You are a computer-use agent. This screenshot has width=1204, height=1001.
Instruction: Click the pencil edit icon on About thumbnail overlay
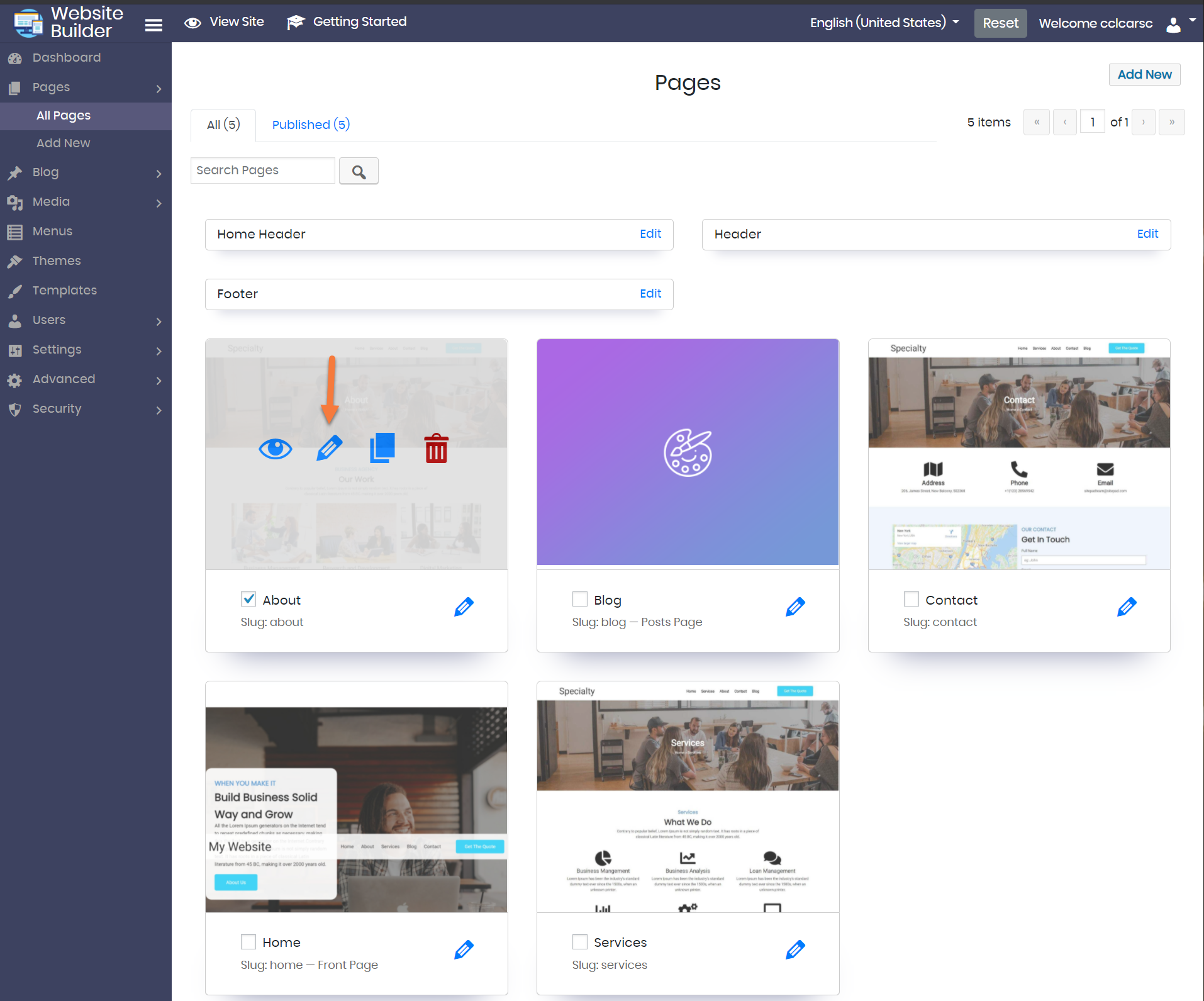click(329, 448)
